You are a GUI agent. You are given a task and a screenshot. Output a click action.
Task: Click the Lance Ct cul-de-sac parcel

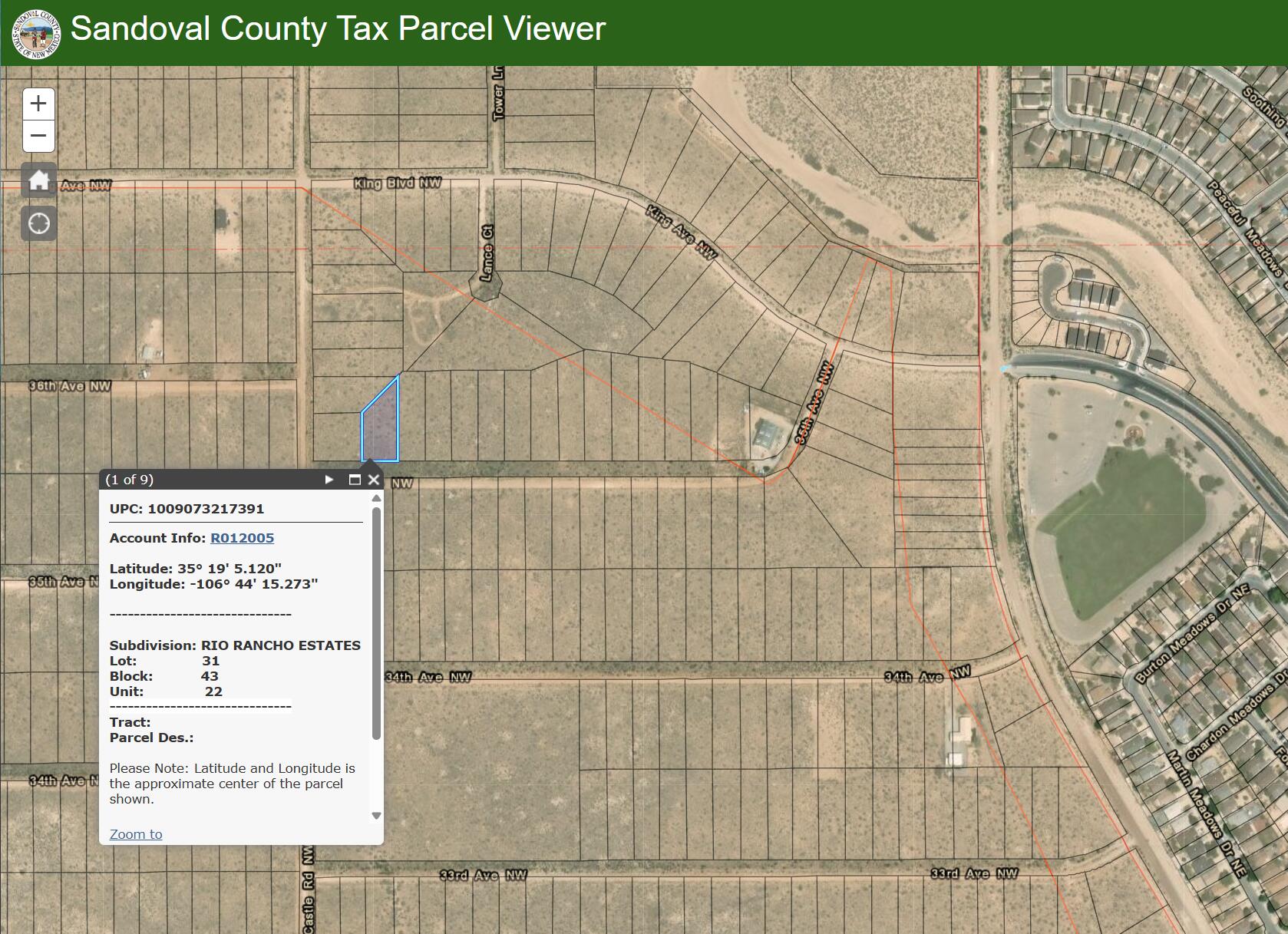[487, 287]
